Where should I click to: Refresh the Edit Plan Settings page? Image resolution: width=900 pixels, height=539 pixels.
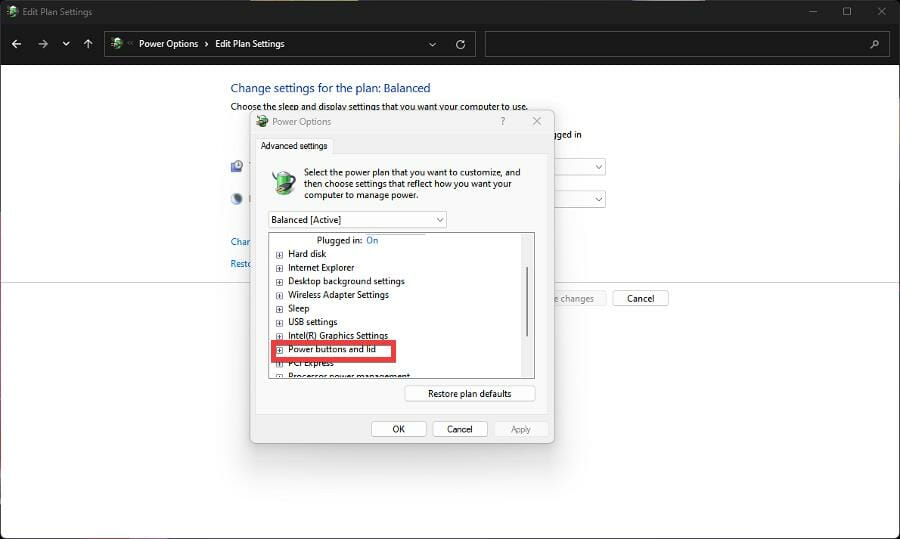[x=460, y=44]
